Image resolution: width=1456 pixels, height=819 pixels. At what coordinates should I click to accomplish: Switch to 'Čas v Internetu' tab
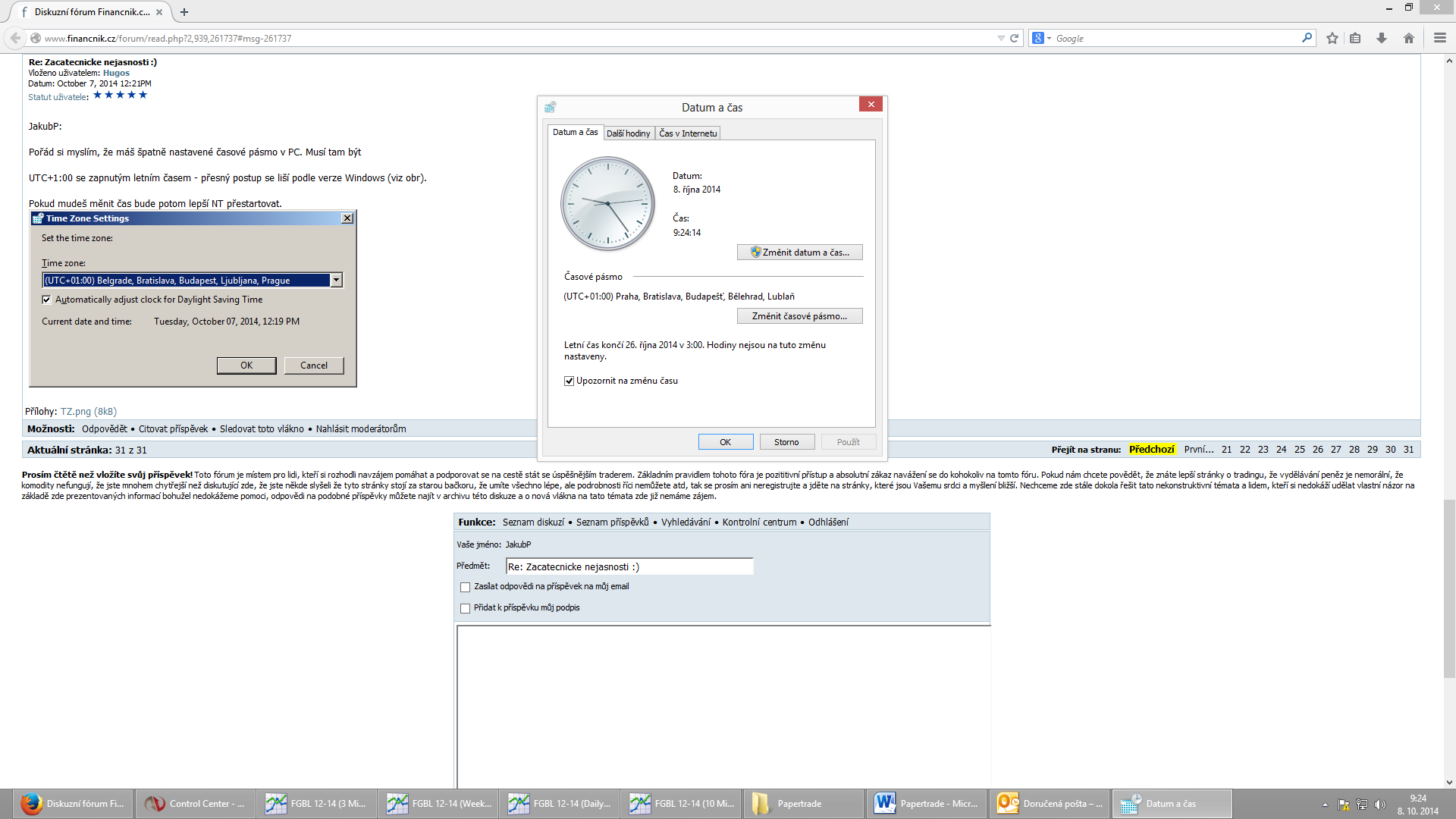[x=687, y=133]
